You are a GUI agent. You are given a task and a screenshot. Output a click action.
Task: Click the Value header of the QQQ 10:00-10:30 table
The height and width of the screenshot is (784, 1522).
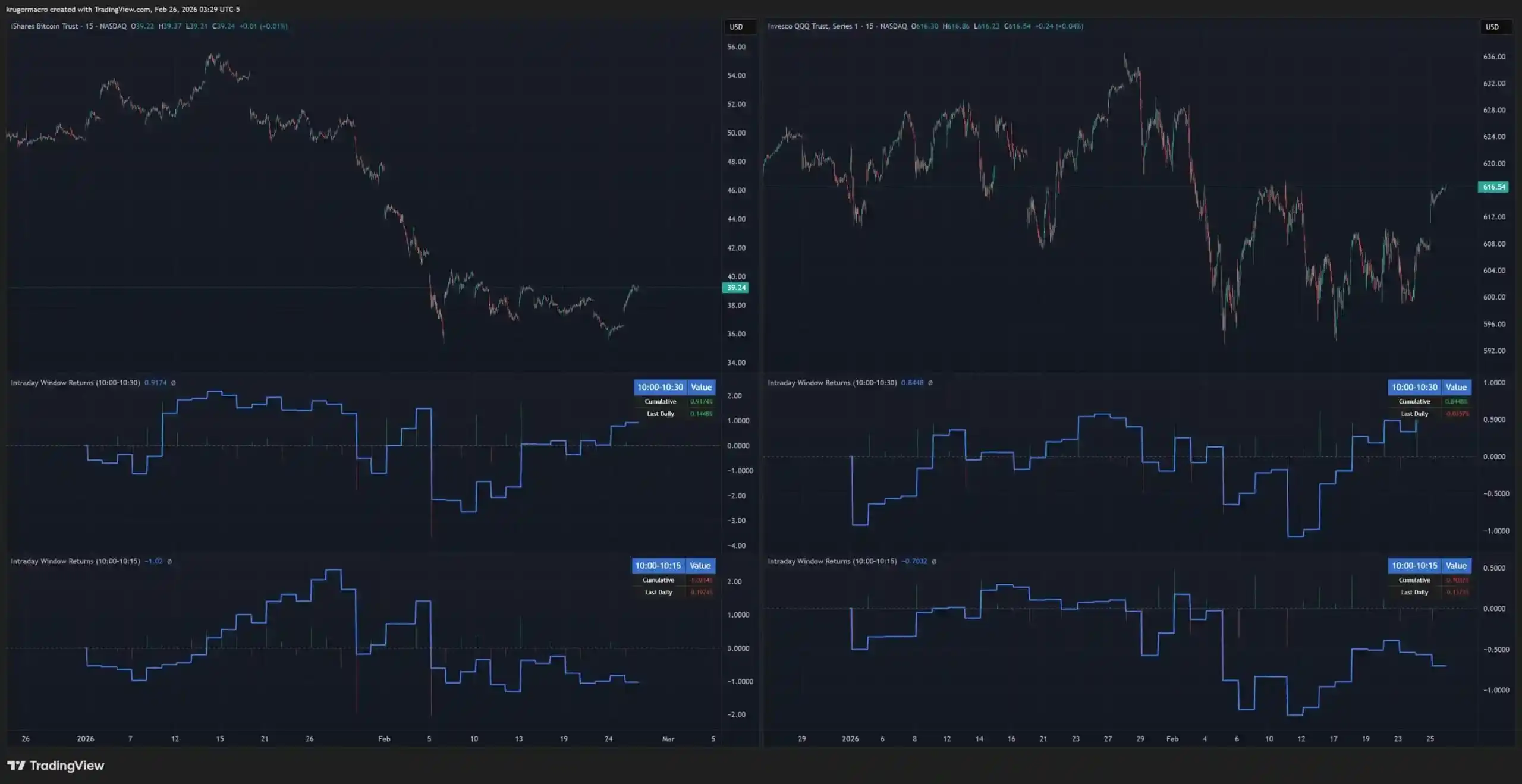(x=1456, y=387)
